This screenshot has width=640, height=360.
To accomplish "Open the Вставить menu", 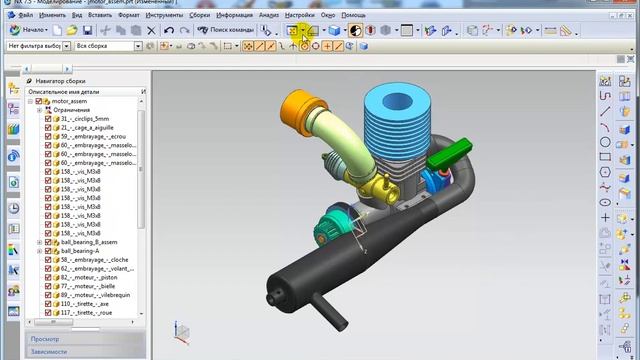I will 100,15.
